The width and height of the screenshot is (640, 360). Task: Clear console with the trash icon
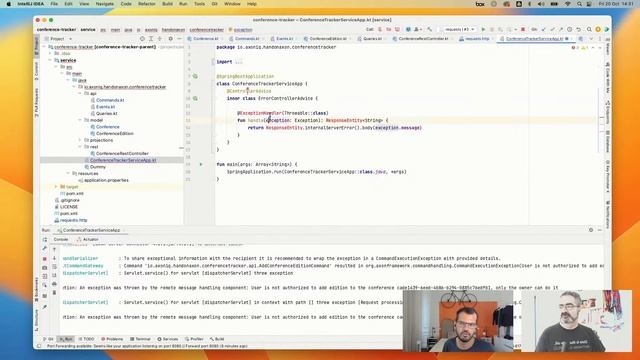[54, 293]
